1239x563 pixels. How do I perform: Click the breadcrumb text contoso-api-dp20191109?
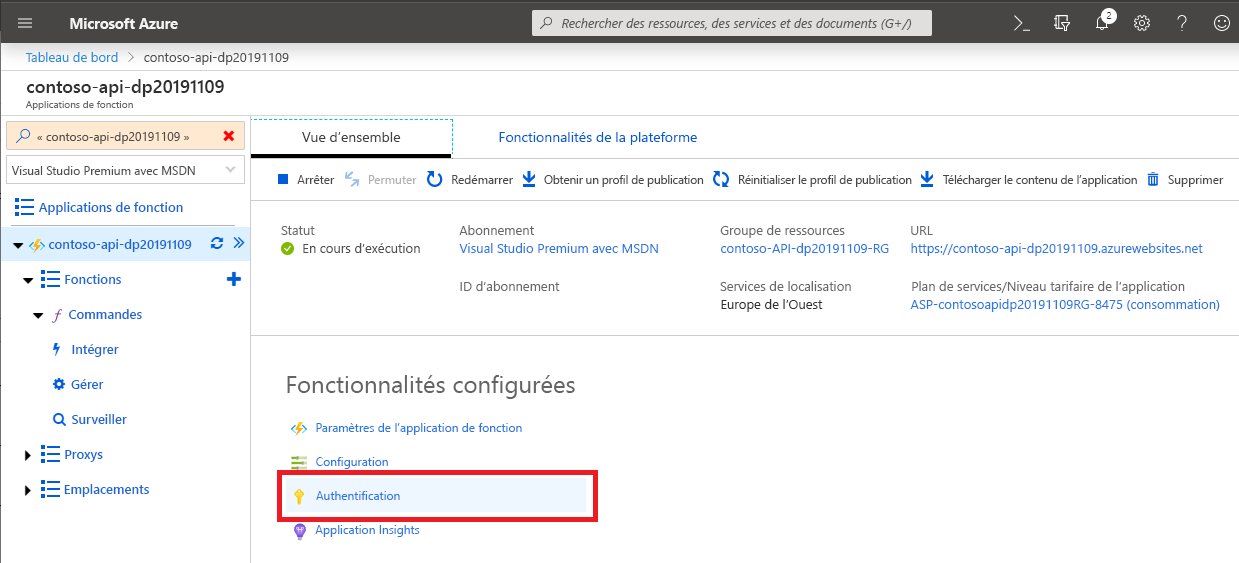pos(216,57)
